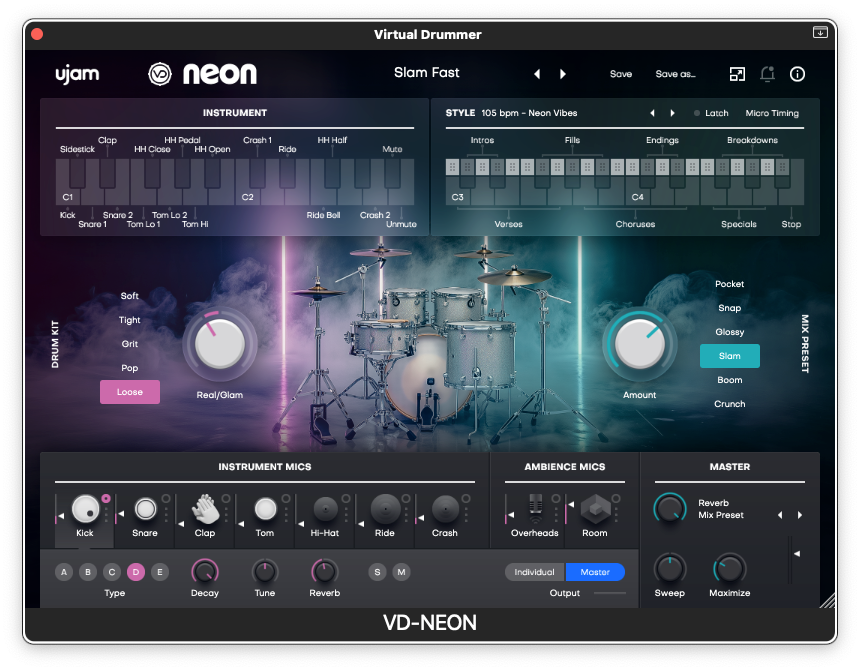Choose the Pop drum kit
Image resolution: width=860 pixels, height=671 pixels.
tap(129, 368)
